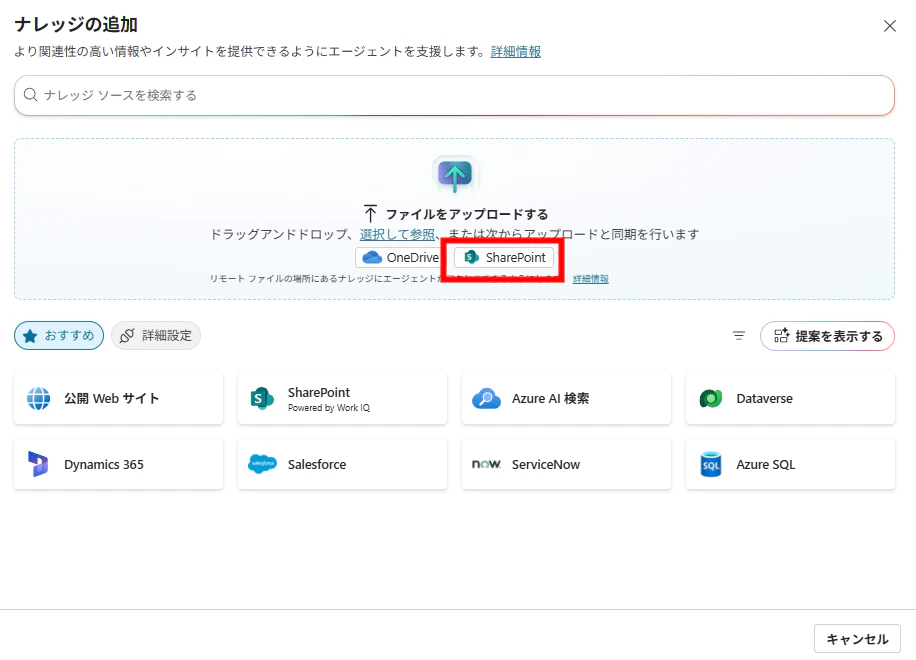Select the Dynamics 365 card
The height and width of the screenshot is (660, 916).
119,464
